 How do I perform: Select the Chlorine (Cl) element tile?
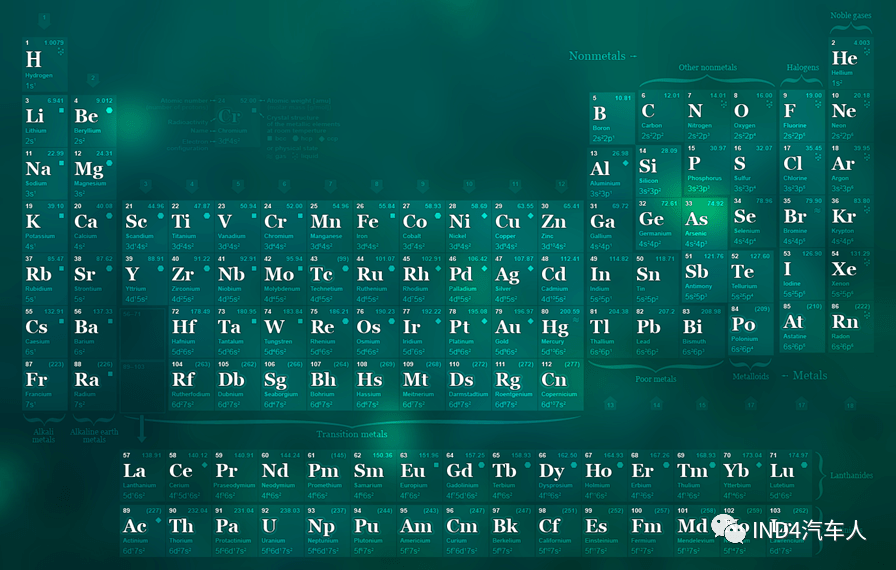click(802, 168)
